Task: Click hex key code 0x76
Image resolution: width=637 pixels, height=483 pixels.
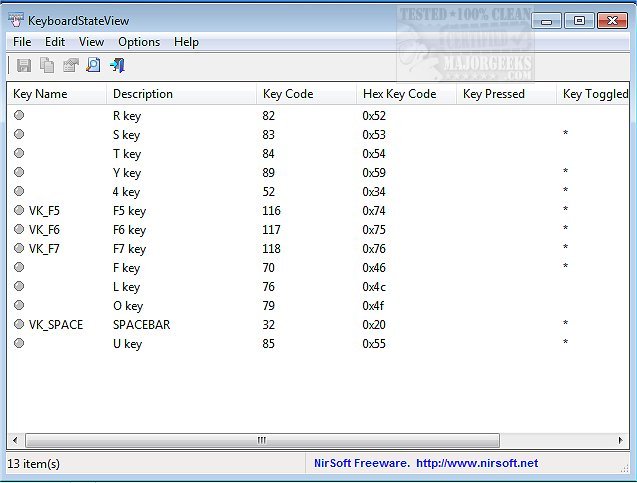Action: point(374,249)
